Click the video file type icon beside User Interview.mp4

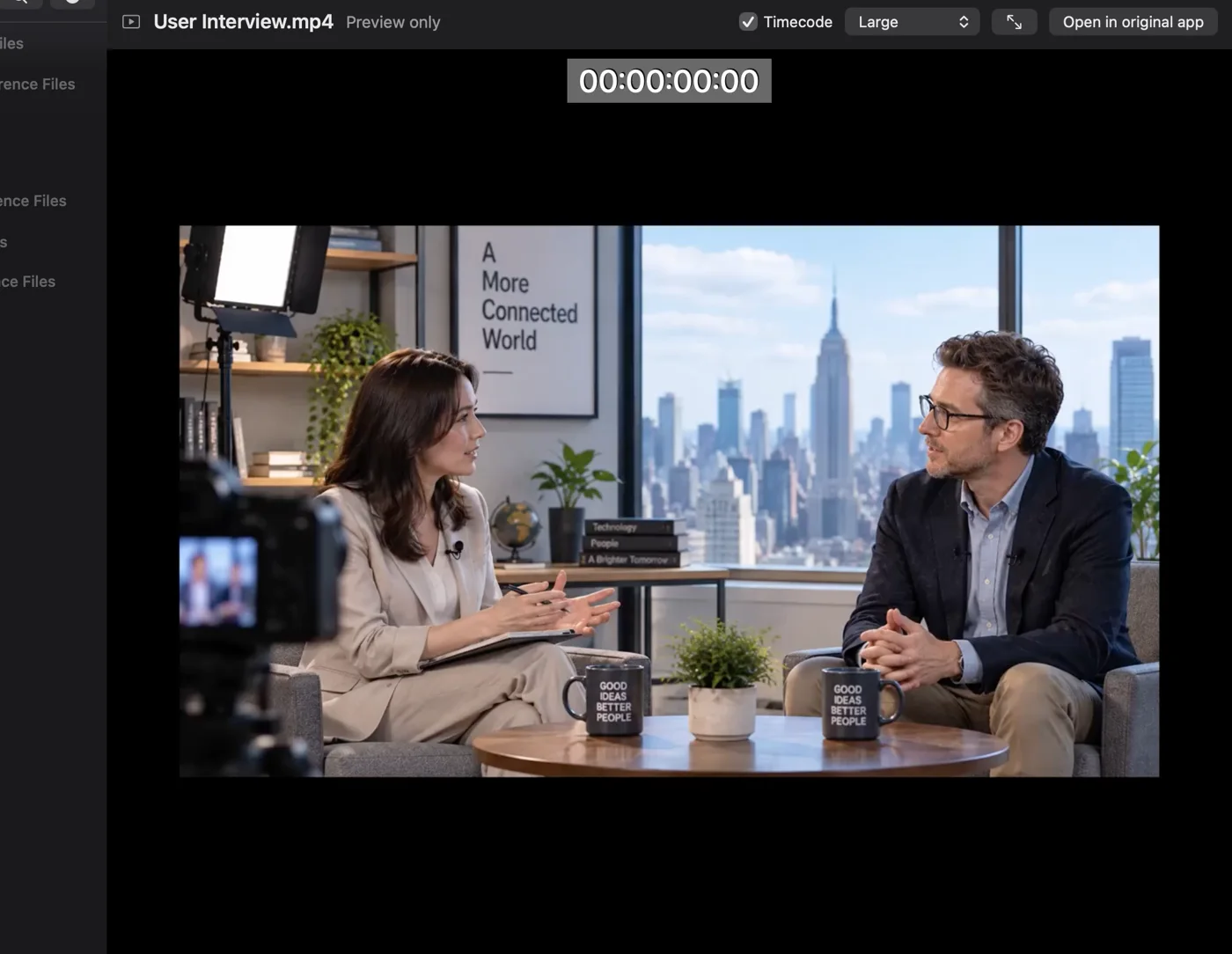point(131,22)
